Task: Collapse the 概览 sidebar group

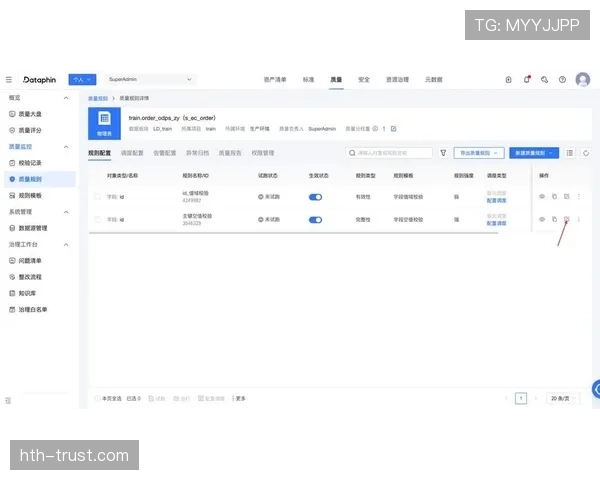Action: point(66,98)
